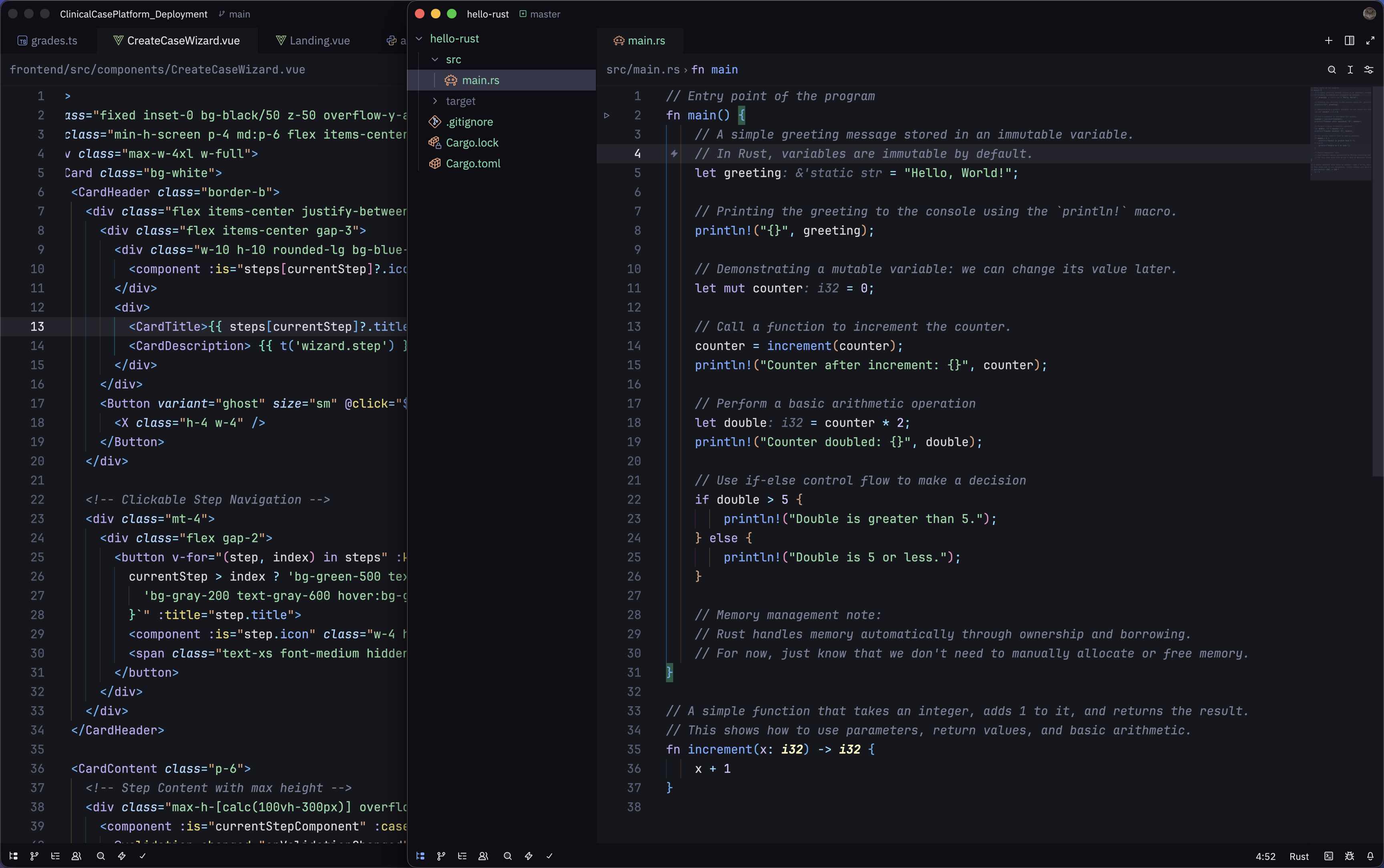Image resolution: width=1384 pixels, height=868 pixels.
Task: Open the debugger panel bug icon
Action: tap(1350, 856)
